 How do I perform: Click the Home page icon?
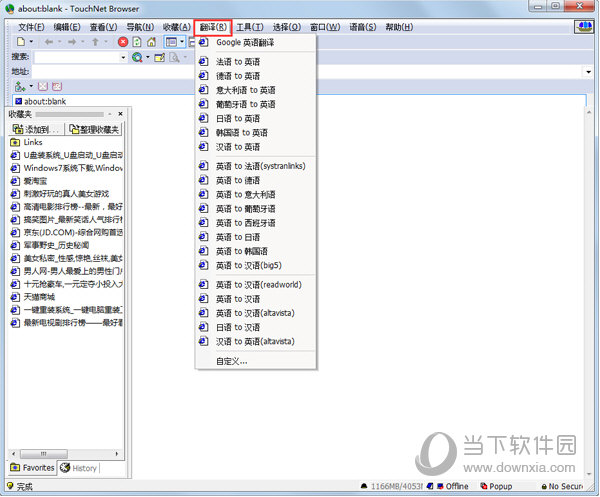tap(152, 42)
